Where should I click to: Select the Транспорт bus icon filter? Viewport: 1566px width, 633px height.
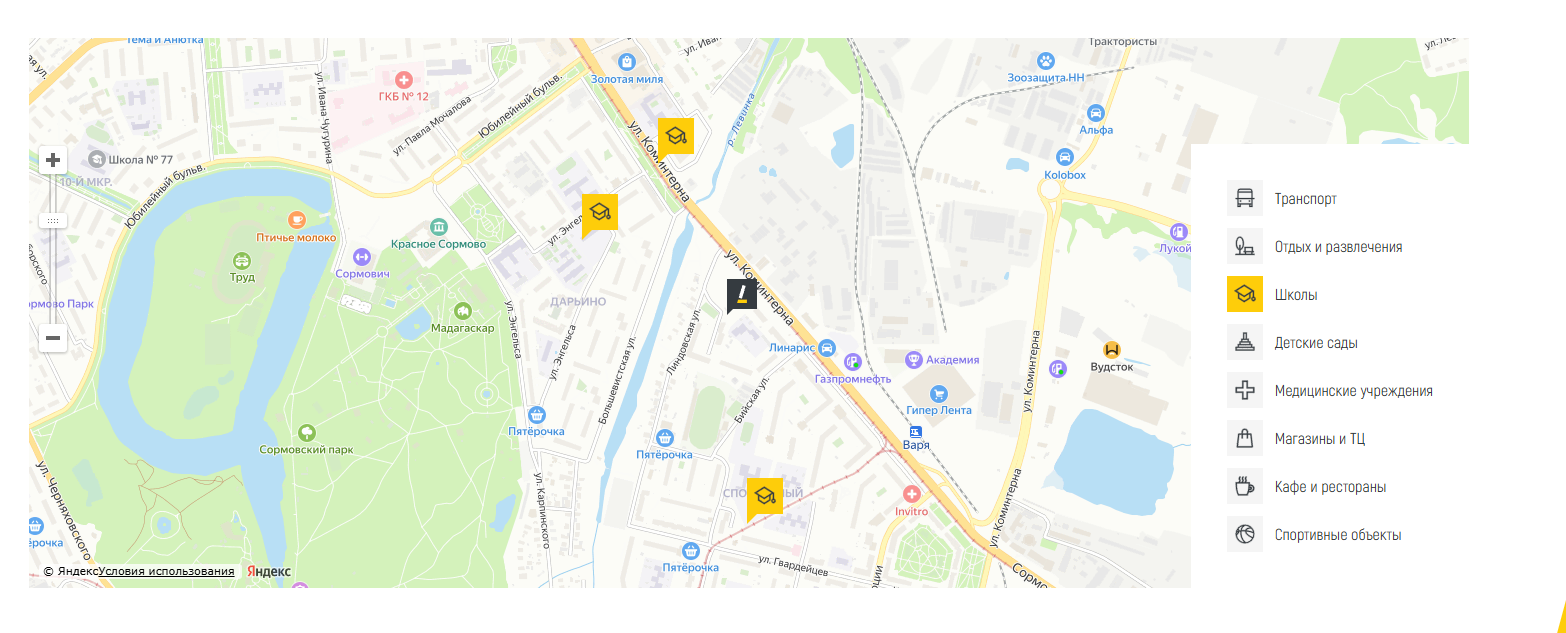click(1245, 198)
